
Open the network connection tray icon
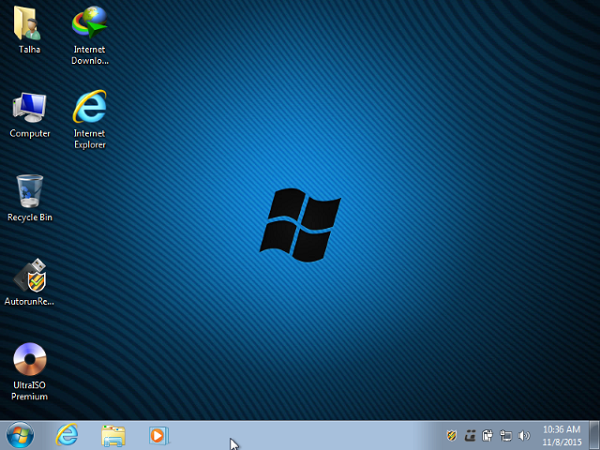tap(505, 435)
